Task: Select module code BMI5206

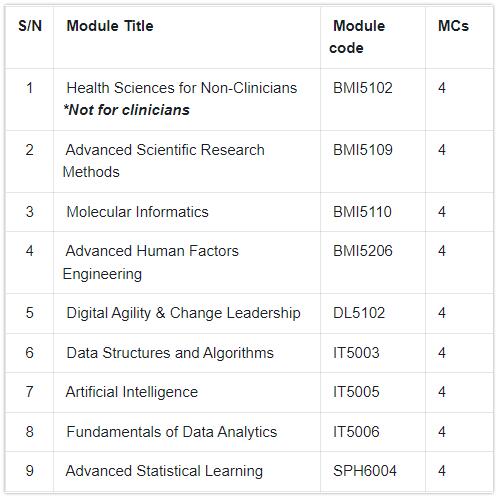Action: click(363, 251)
